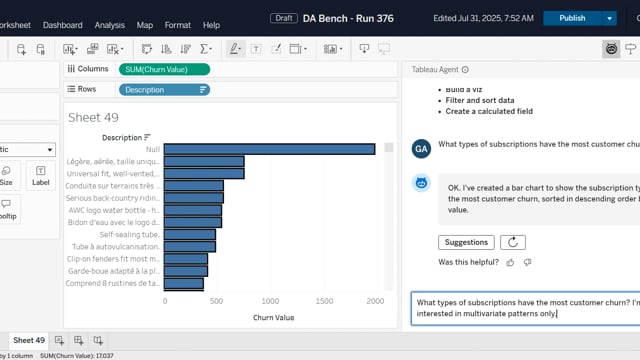Click the thumbs down feedback icon

pyautogui.click(x=527, y=262)
